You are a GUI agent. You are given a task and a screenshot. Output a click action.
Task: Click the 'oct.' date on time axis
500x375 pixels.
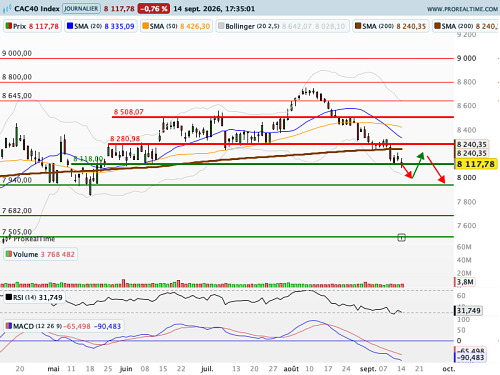pyautogui.click(x=449, y=369)
